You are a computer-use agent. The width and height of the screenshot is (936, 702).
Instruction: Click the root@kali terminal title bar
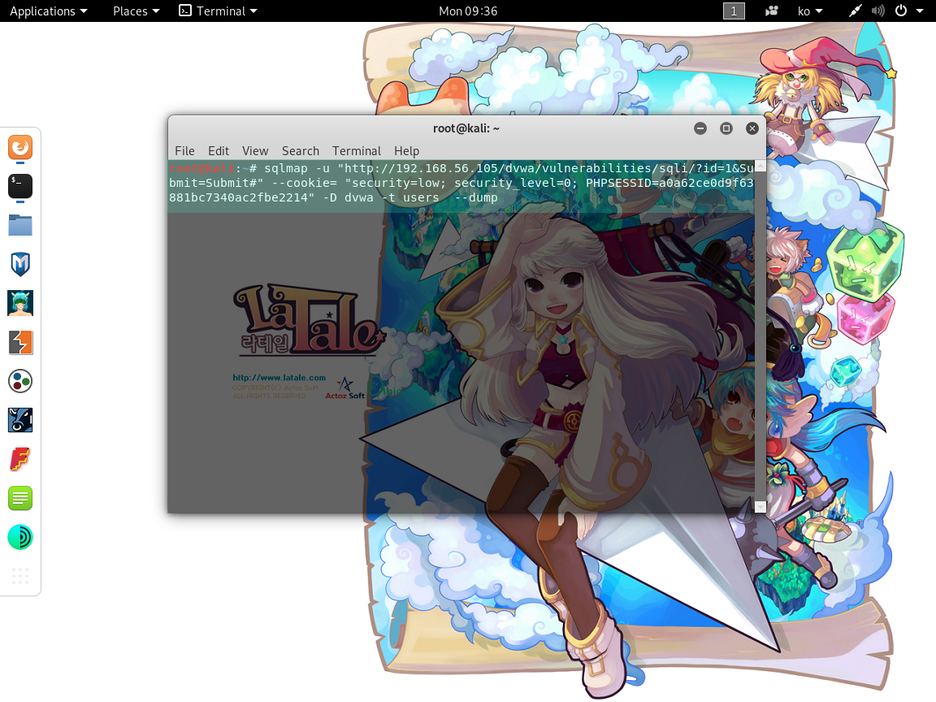tap(466, 128)
